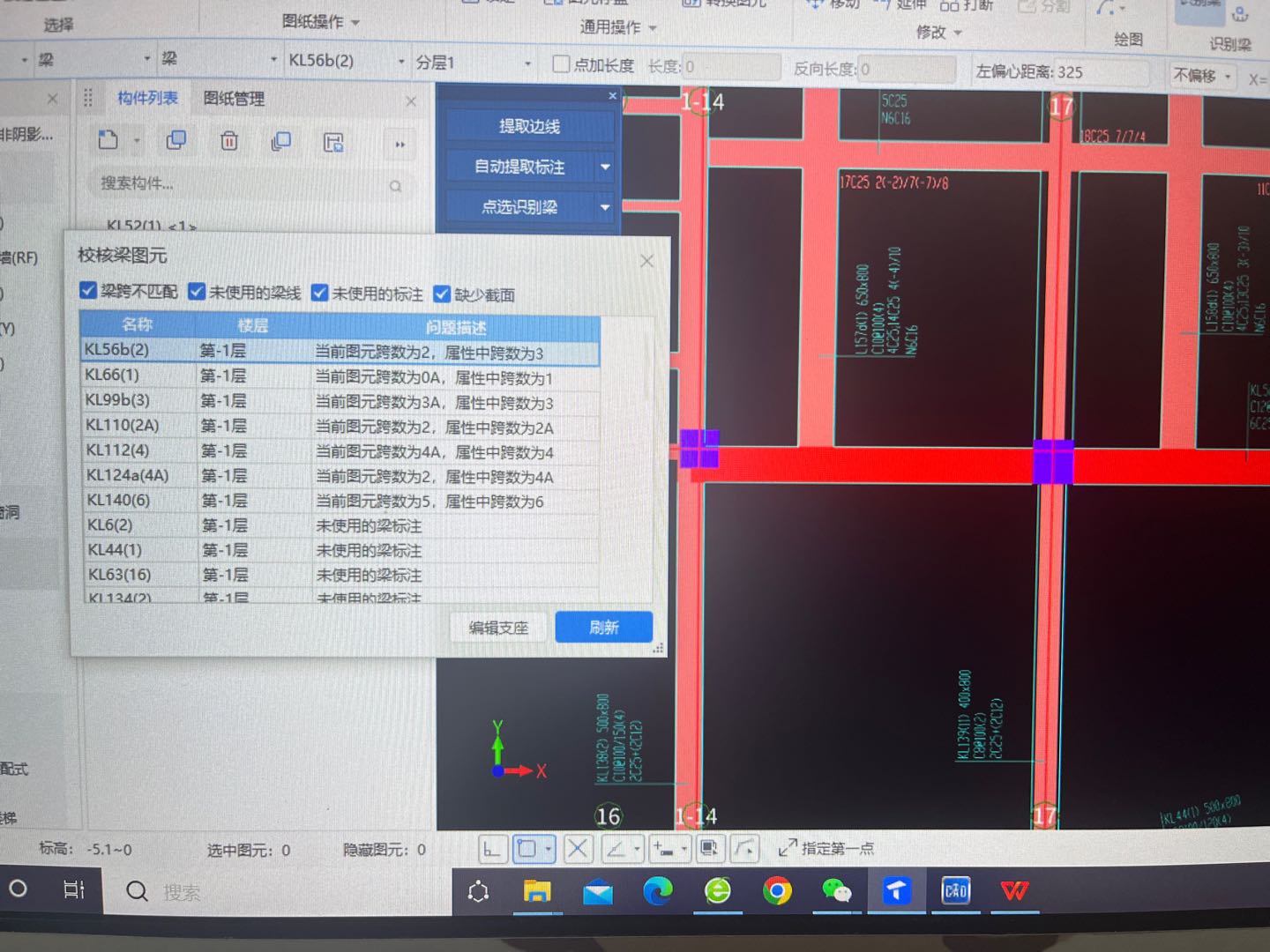The image size is (1270, 952).
Task: Click the 自动提取标注 button
Action: (x=519, y=167)
